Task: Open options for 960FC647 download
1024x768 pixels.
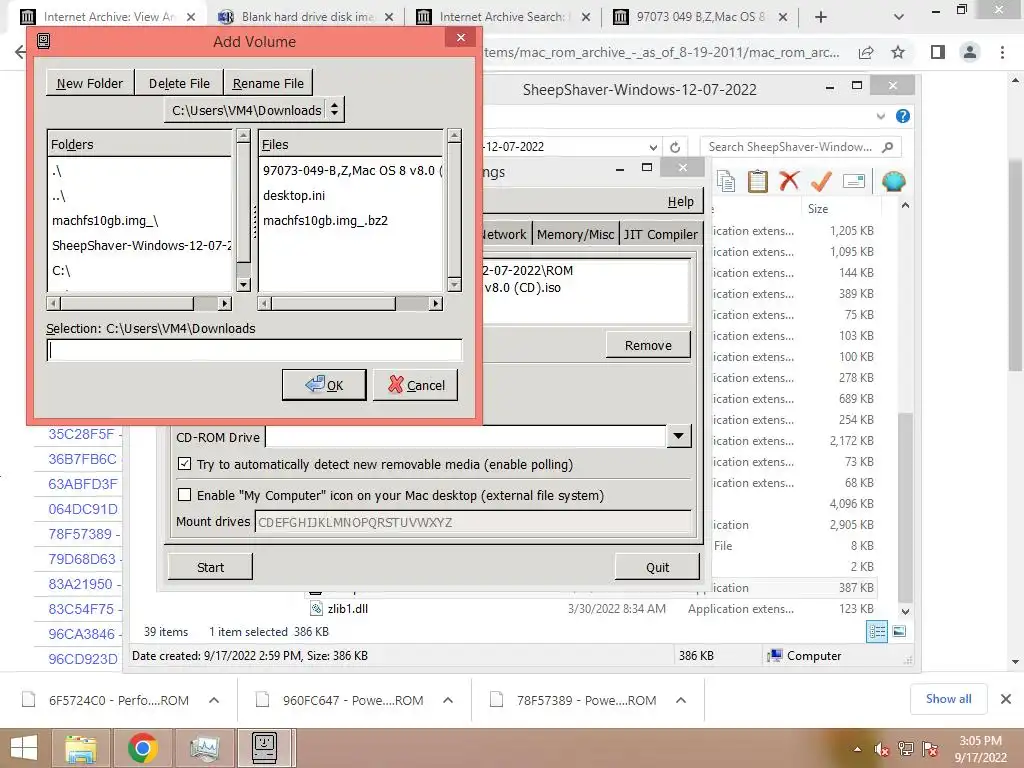Action: [447, 700]
